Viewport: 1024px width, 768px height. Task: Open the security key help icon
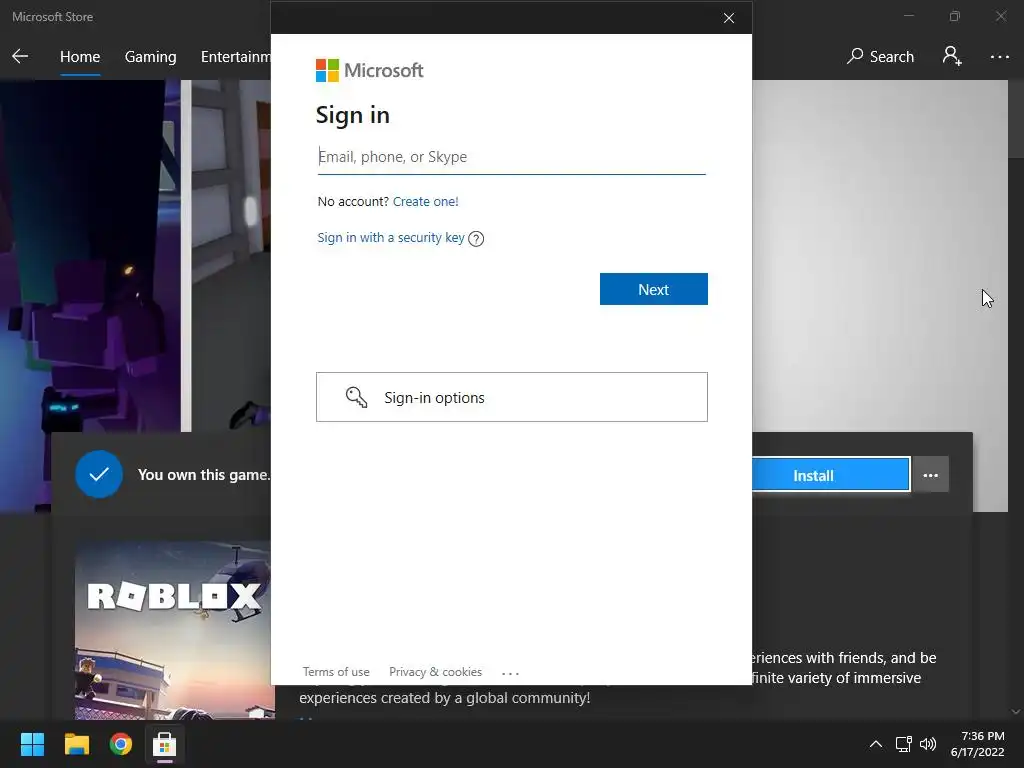point(476,239)
